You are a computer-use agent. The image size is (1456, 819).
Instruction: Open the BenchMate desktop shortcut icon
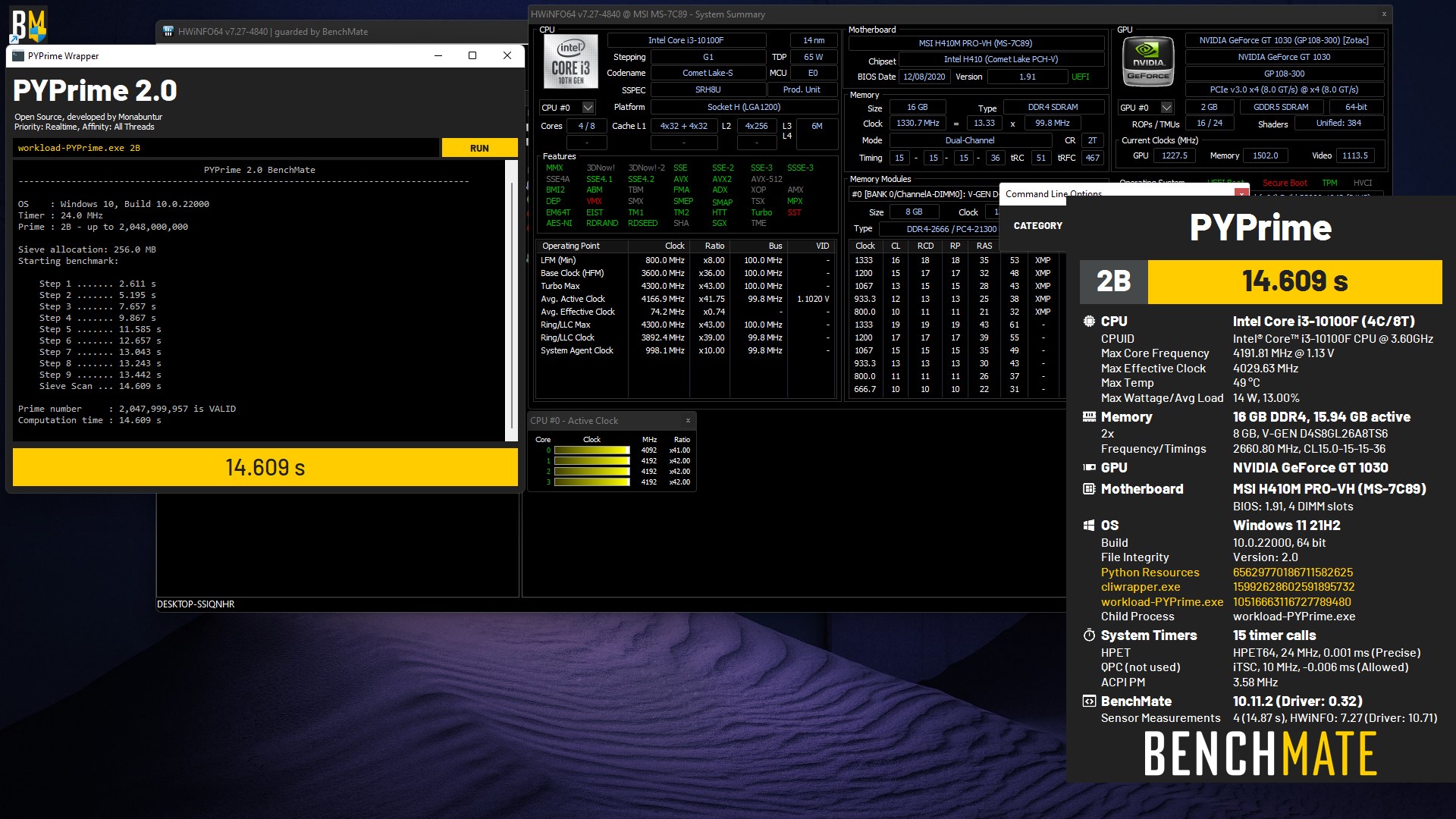coord(28,26)
